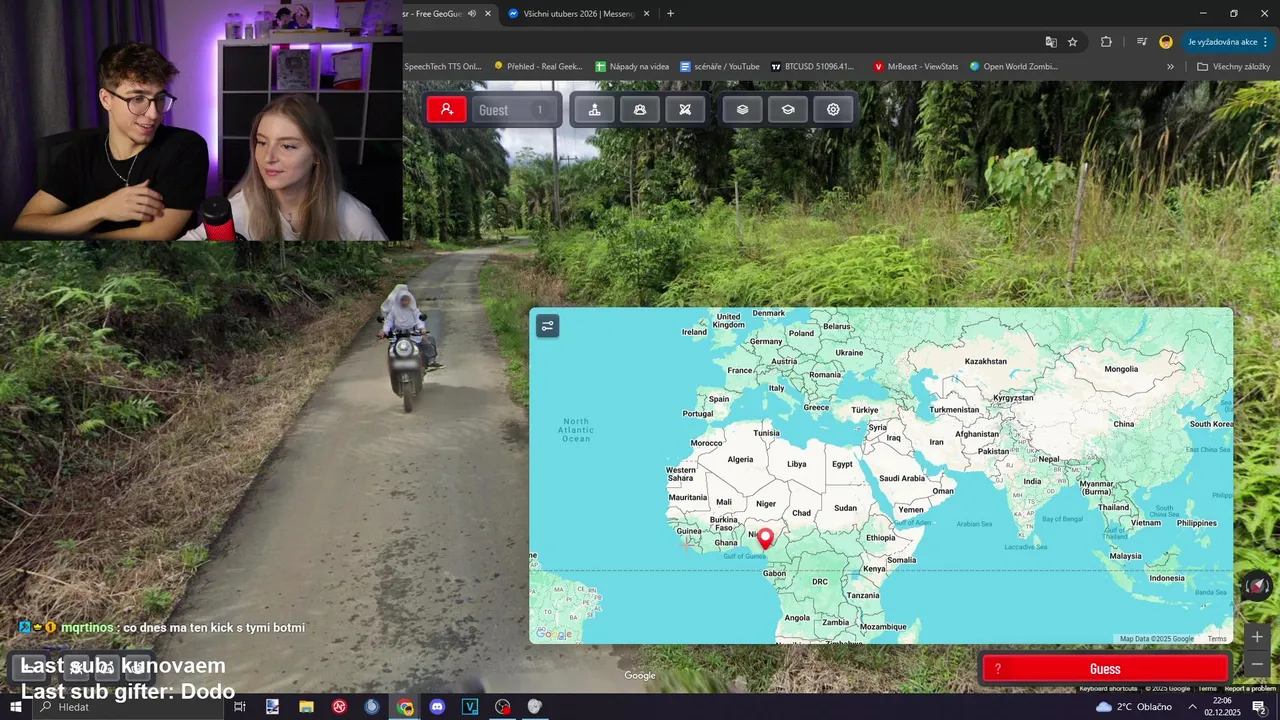Open the Windows notification center icon
The image size is (1280, 720).
point(1259,707)
